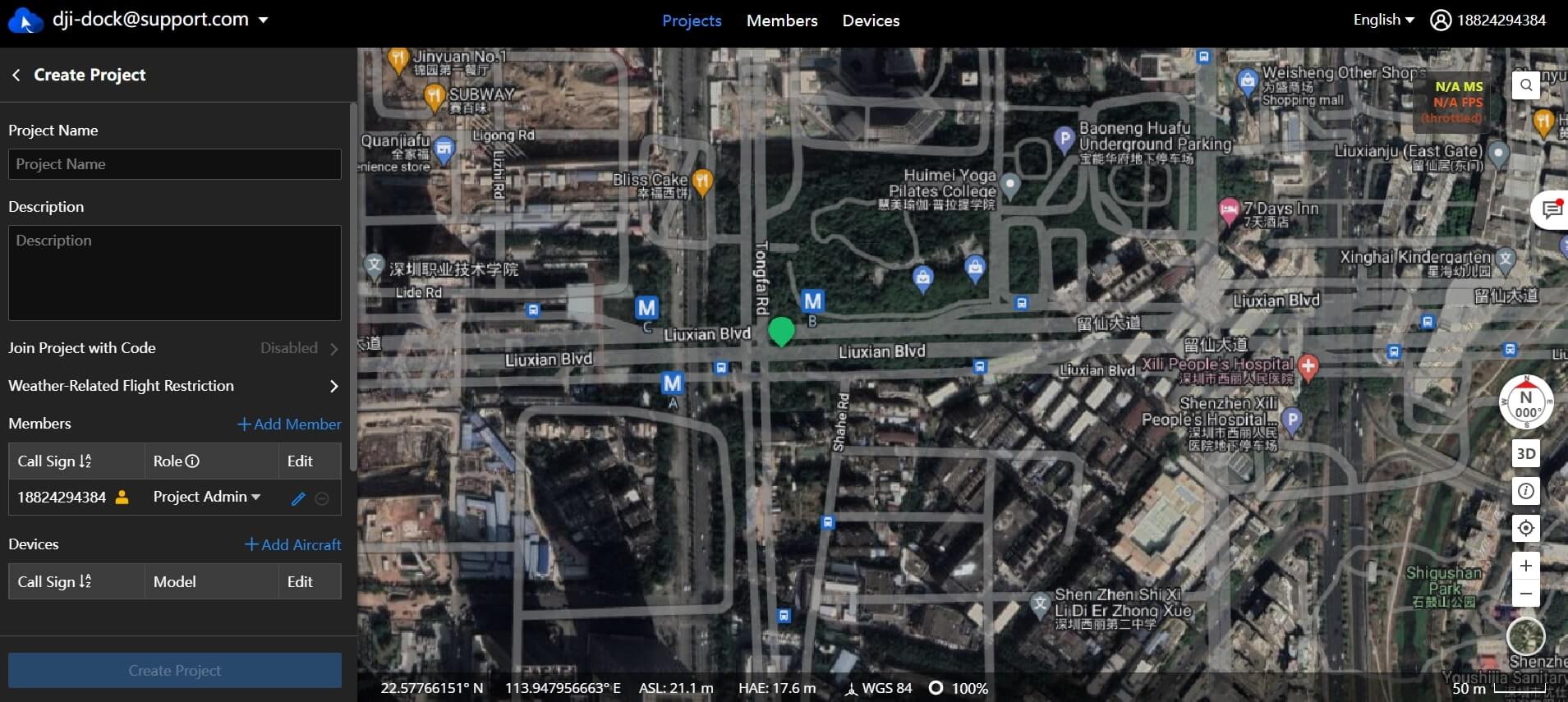The height and width of the screenshot is (702, 1568).
Task: Click Baoneng Huafu parking P marker
Action: click(1064, 139)
